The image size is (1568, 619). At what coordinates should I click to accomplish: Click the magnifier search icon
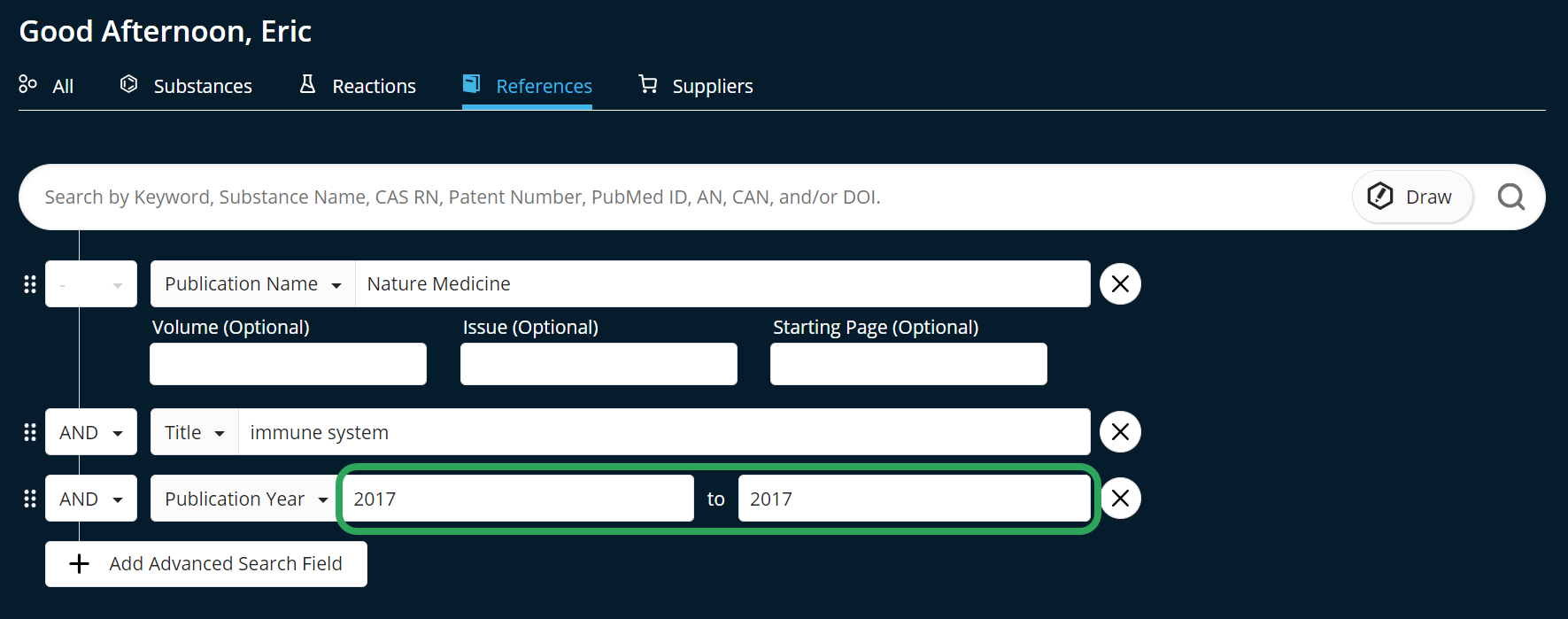click(x=1510, y=197)
